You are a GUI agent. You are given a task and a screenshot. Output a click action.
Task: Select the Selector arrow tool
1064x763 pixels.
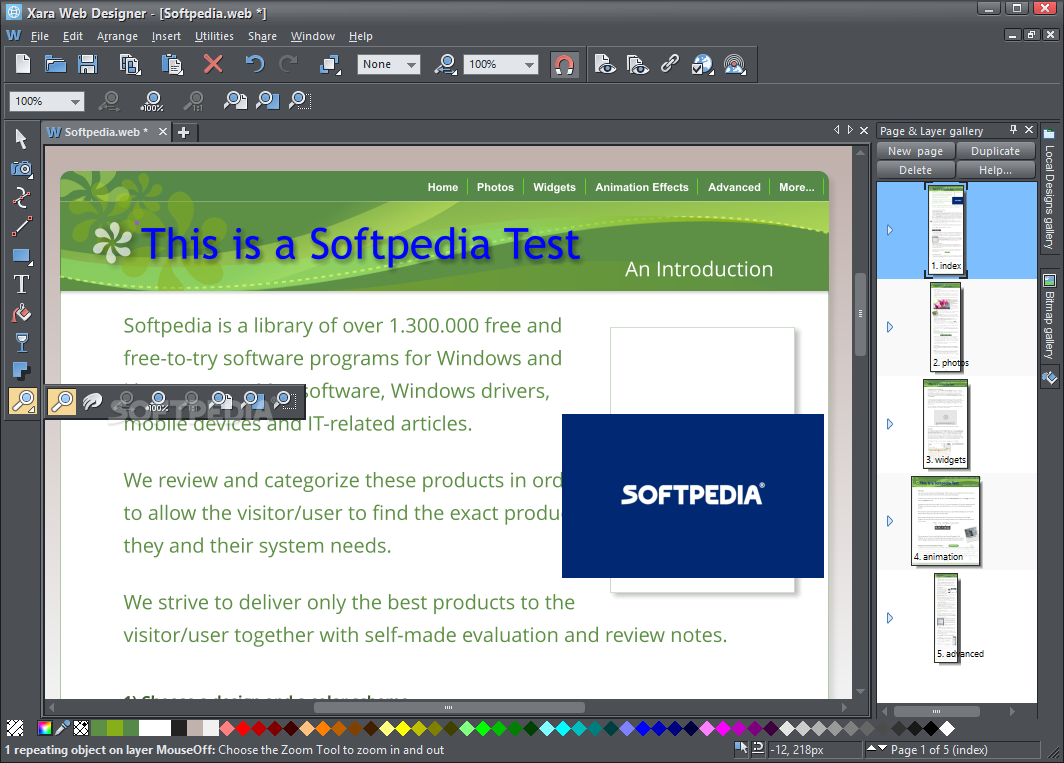(21, 138)
